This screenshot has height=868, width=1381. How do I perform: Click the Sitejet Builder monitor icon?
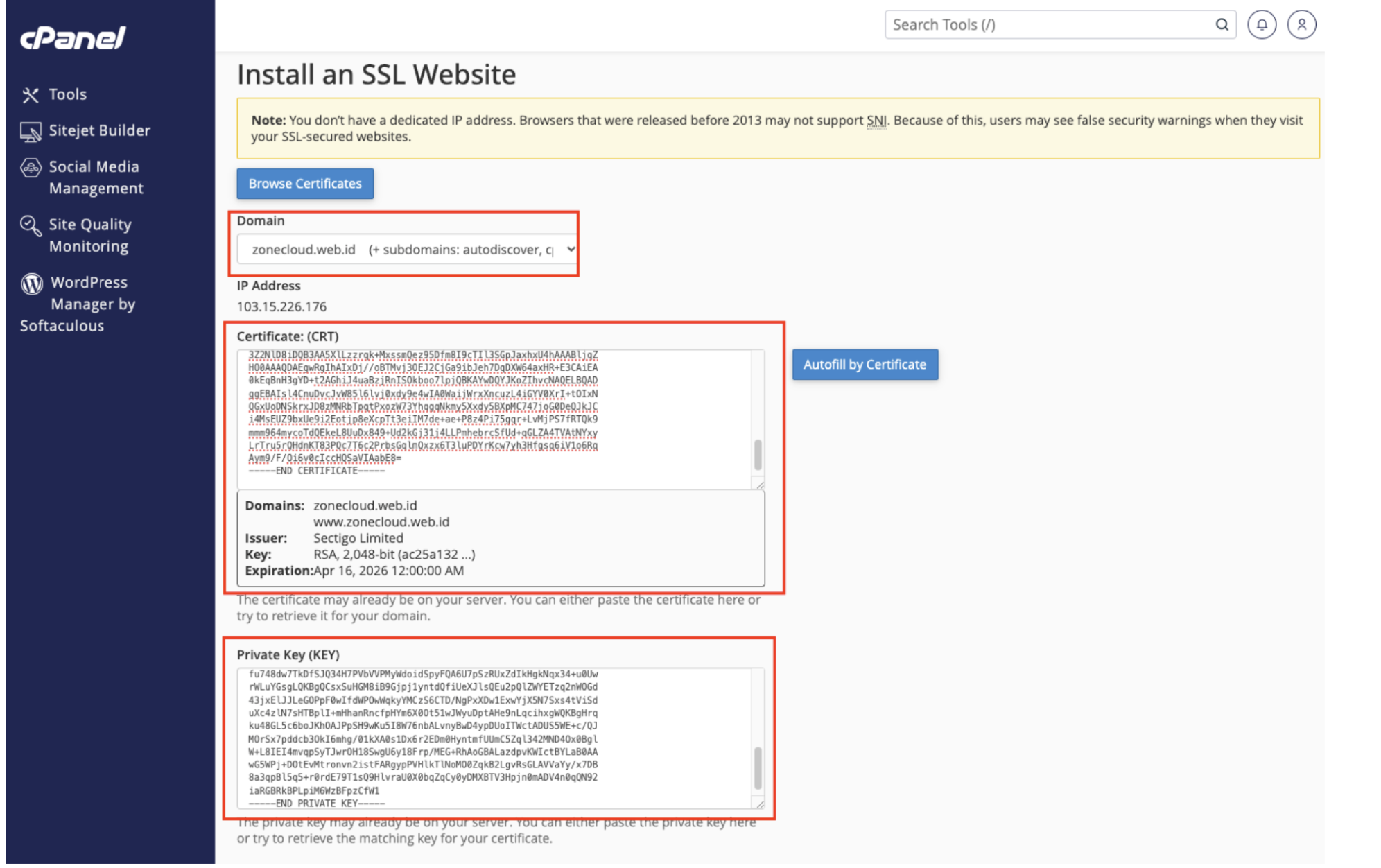(31, 131)
